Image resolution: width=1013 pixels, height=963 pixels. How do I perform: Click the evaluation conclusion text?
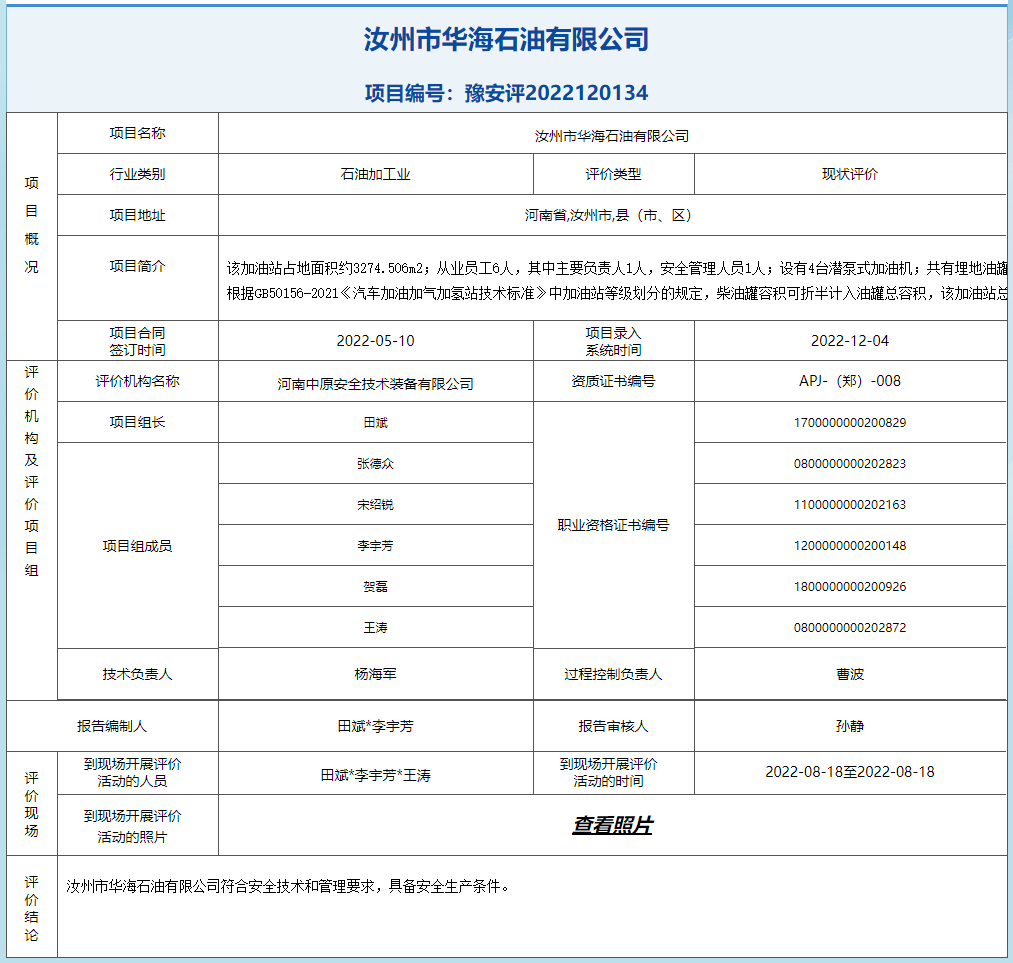[288, 886]
